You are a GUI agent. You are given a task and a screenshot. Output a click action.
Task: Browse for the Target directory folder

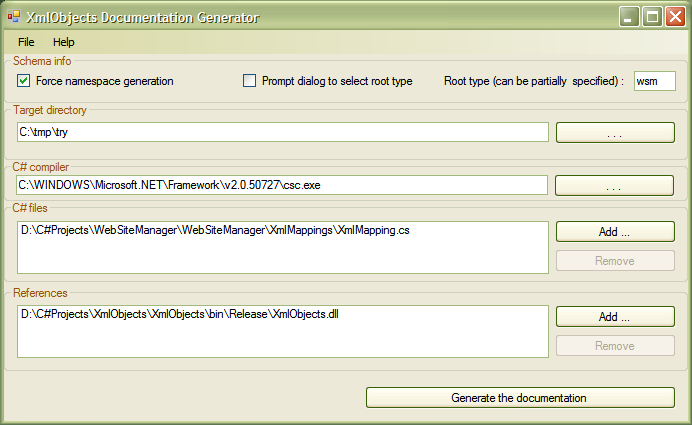615,133
